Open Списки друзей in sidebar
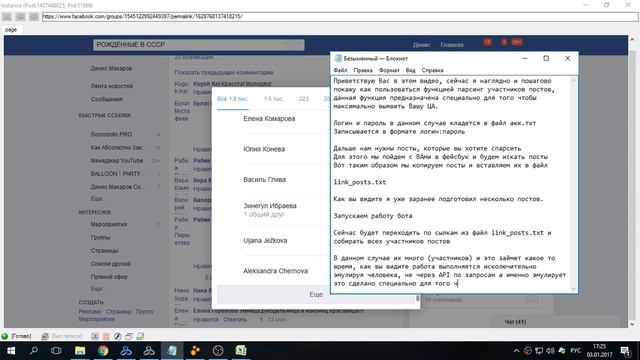The width and height of the screenshot is (640, 360). [110, 264]
